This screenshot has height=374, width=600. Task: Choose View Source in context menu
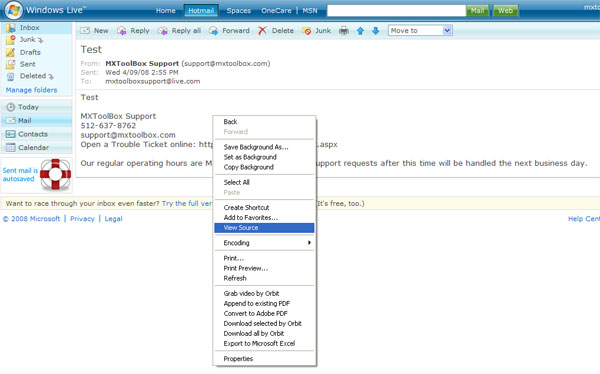pyautogui.click(x=264, y=228)
